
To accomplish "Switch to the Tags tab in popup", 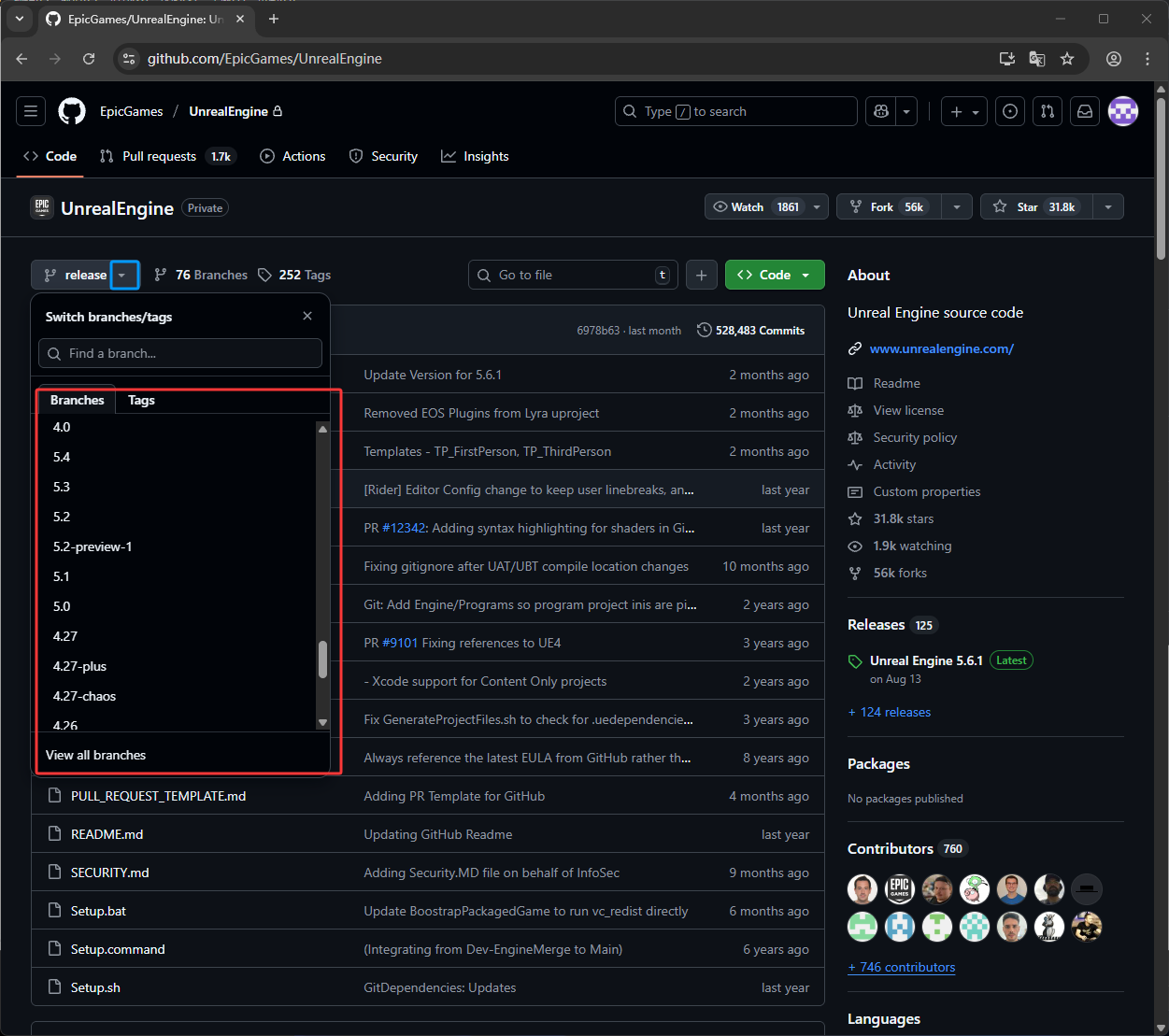I will click(x=141, y=400).
